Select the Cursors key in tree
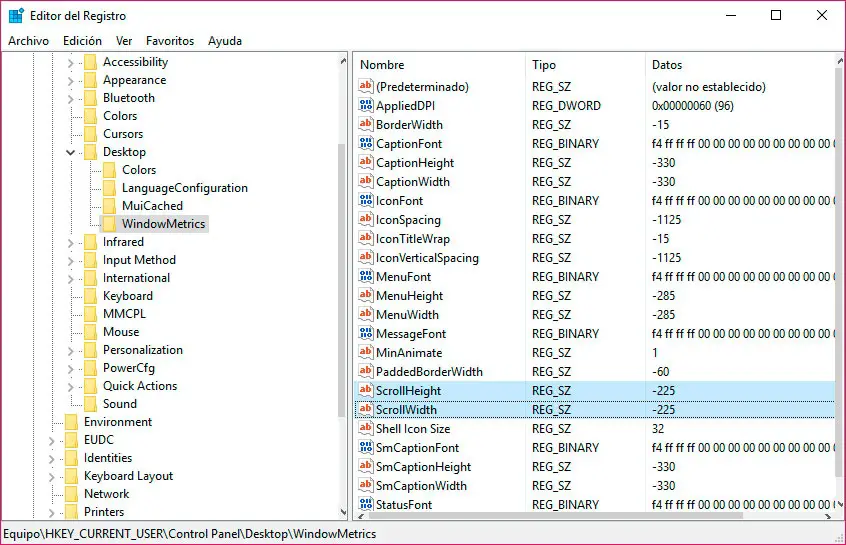This screenshot has width=846, height=545. point(123,134)
